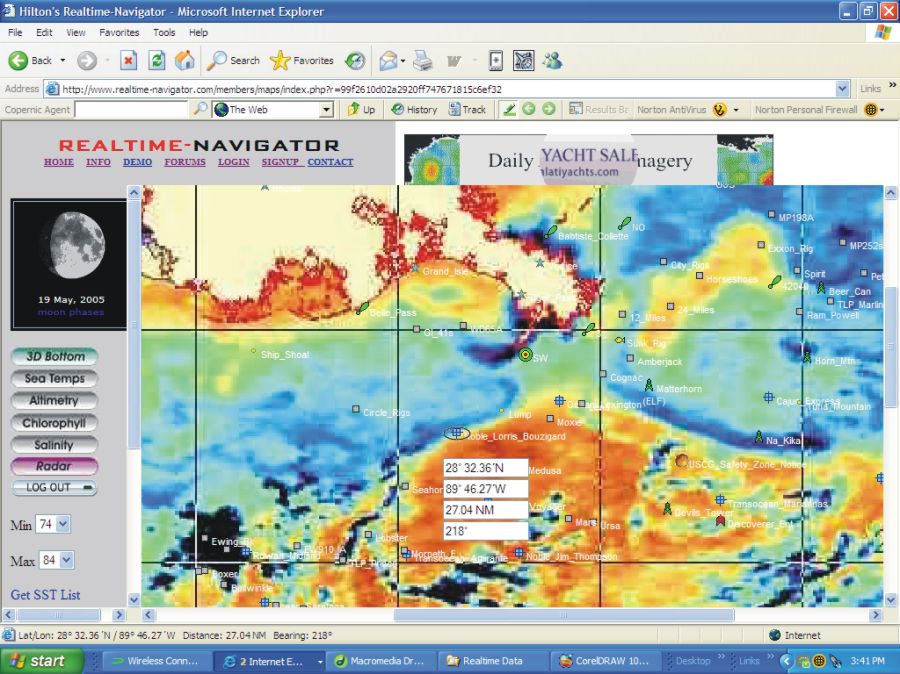Open Realtime Data folder from taskbar
Screen dimensions: 900x674
pyautogui.click(x=492, y=661)
